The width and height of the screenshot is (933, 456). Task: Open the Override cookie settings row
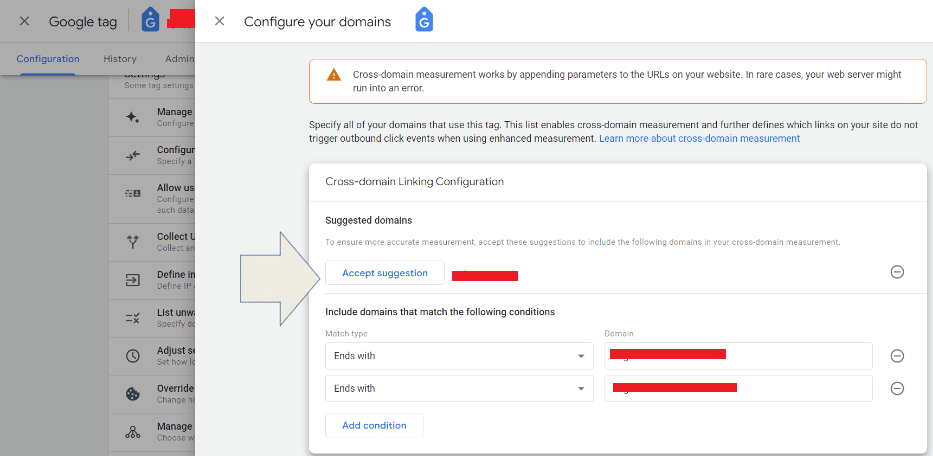click(x=152, y=393)
